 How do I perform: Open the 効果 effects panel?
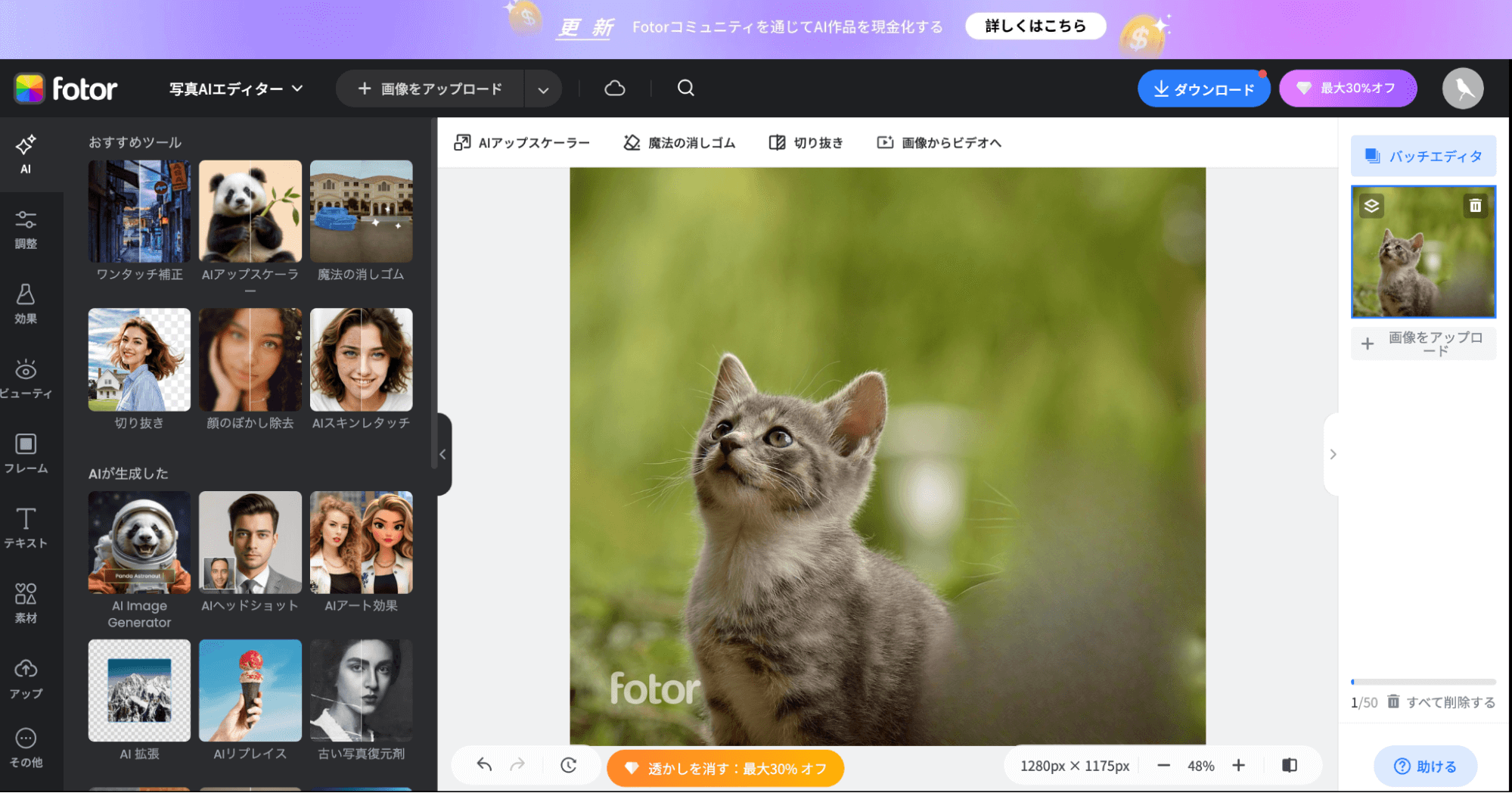(26, 303)
